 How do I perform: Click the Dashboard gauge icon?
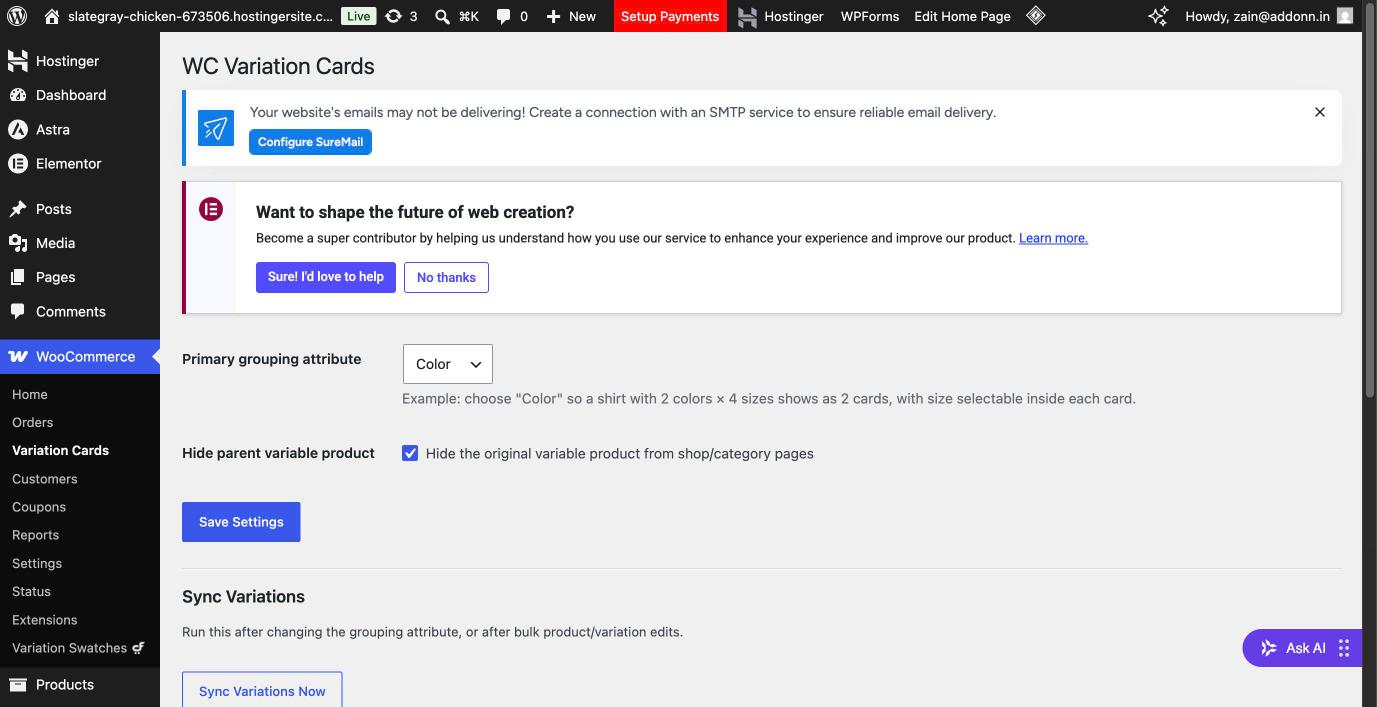coord(17,95)
